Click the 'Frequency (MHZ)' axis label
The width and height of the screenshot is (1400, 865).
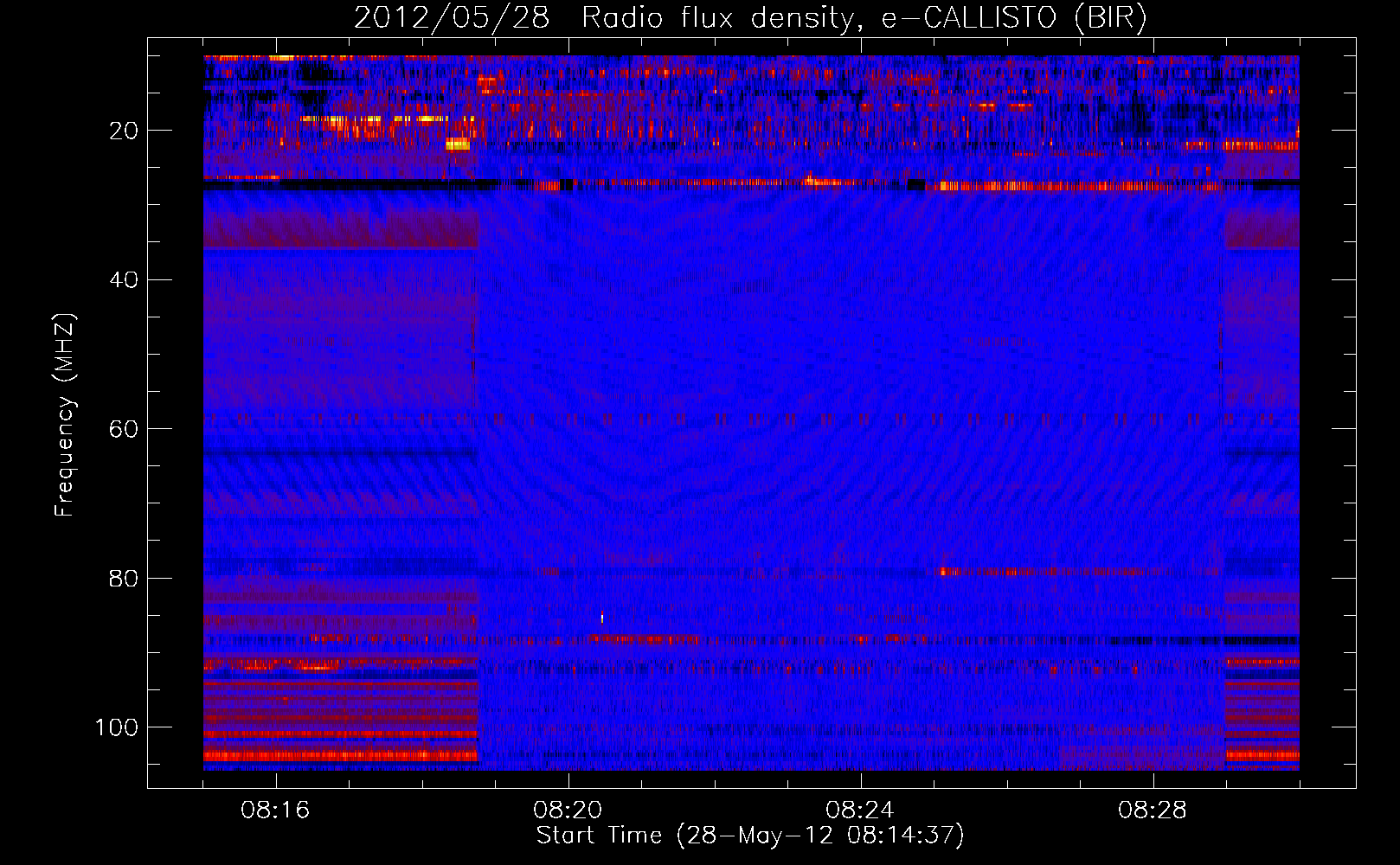65,415
